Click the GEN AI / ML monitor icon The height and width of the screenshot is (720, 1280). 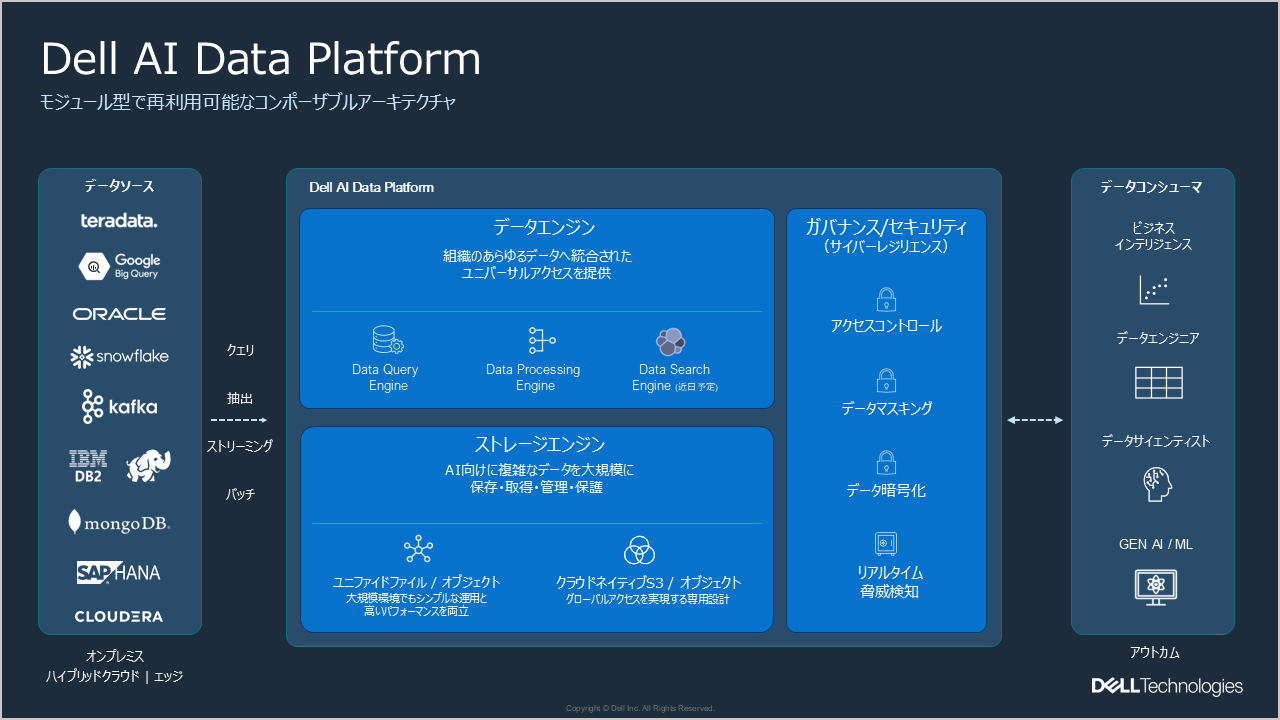[1156, 586]
